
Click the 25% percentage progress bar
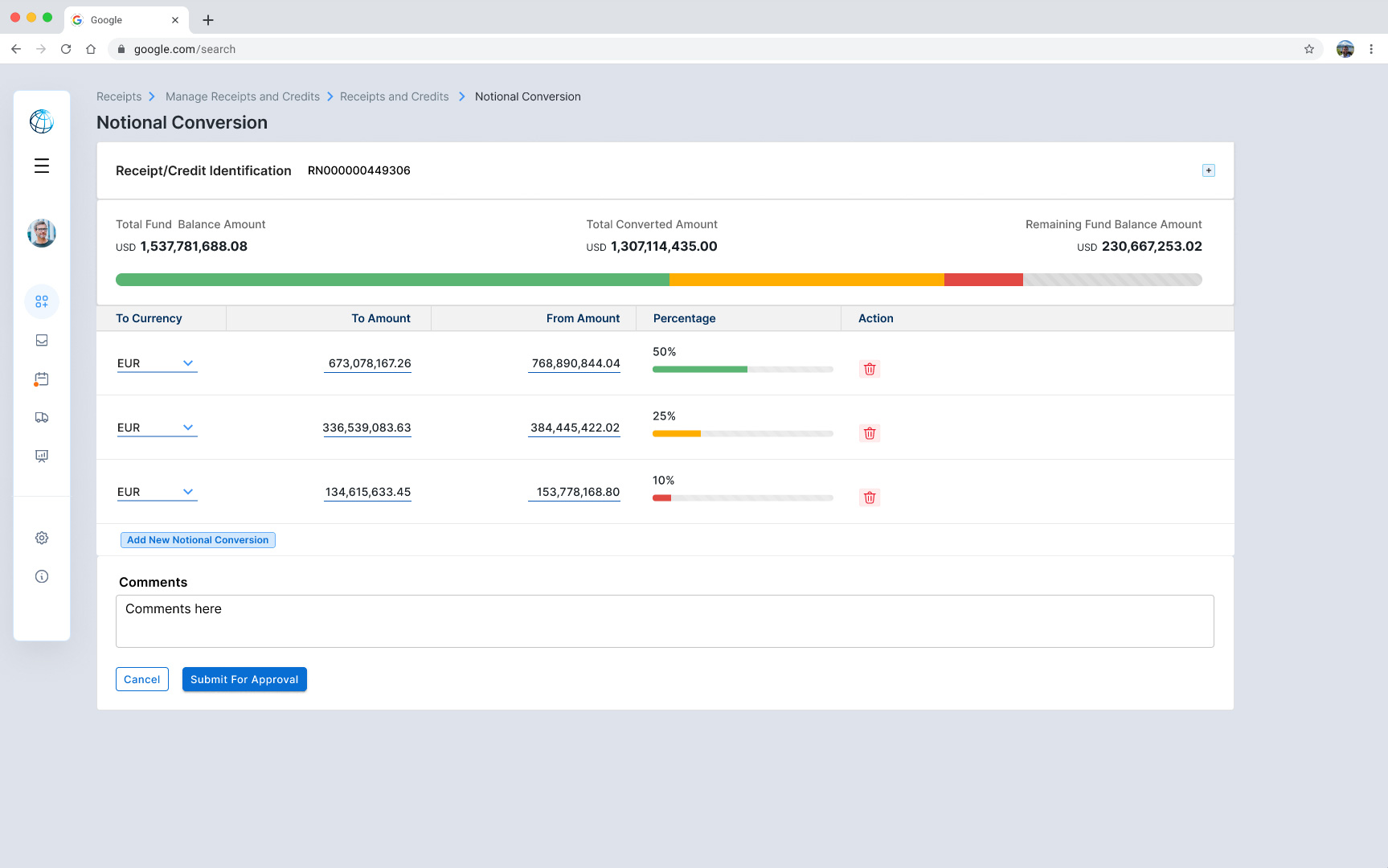742,434
